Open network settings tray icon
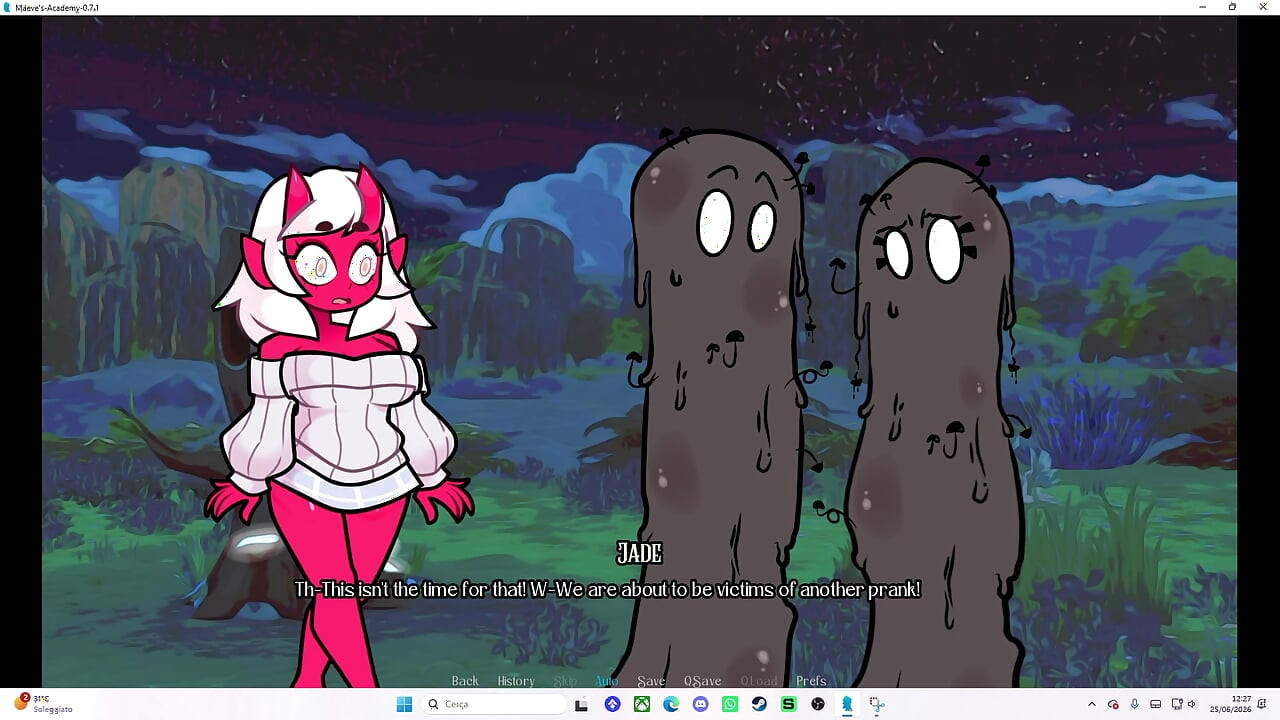Image resolution: width=1280 pixels, height=720 pixels. (x=1177, y=704)
